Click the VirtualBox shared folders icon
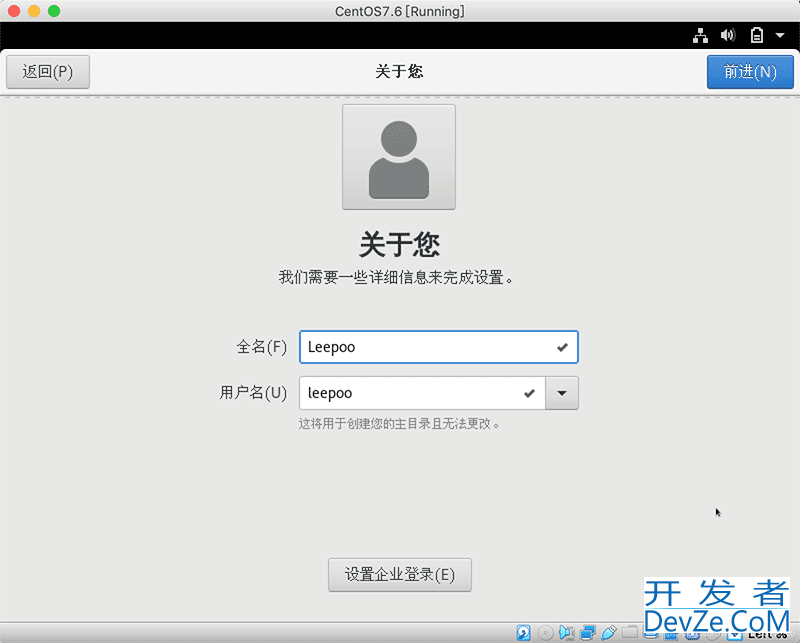The image size is (800, 643). coord(630,632)
